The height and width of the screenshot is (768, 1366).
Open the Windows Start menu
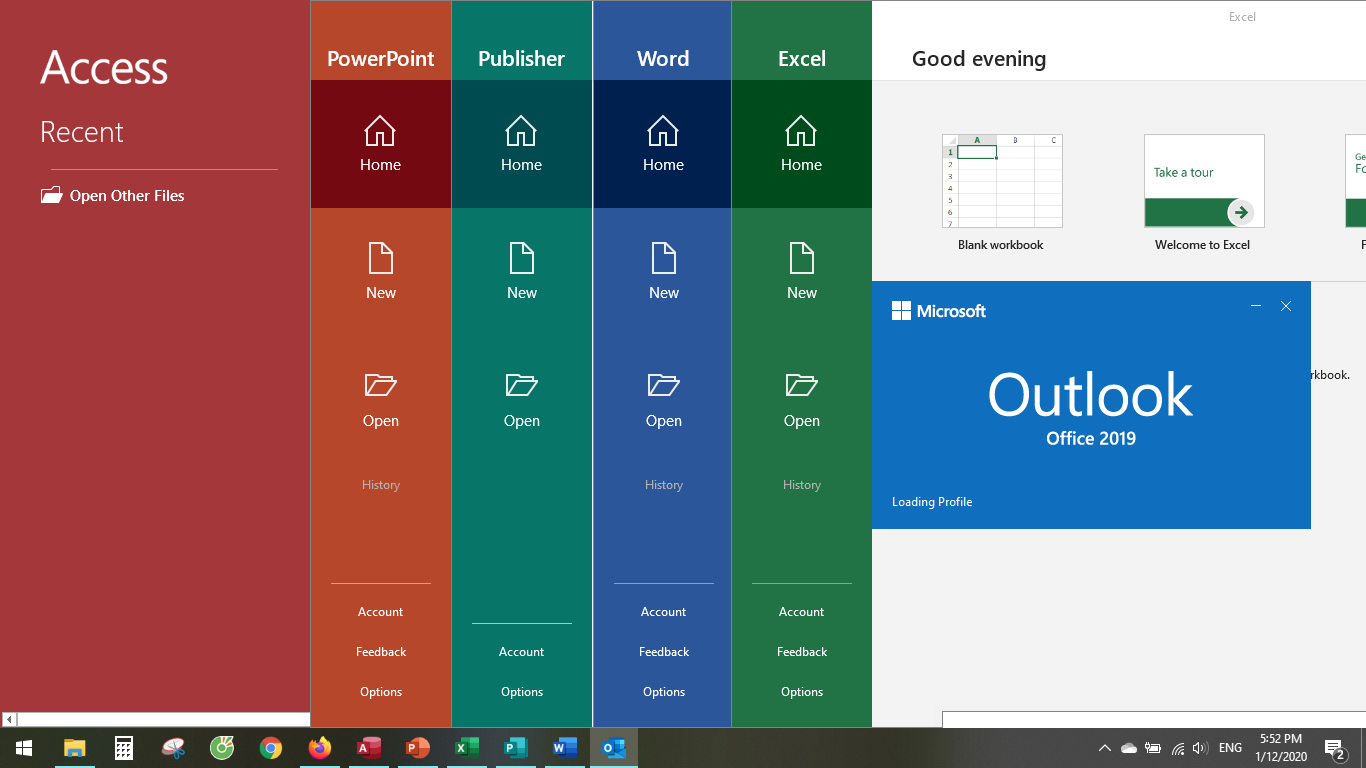[24, 748]
